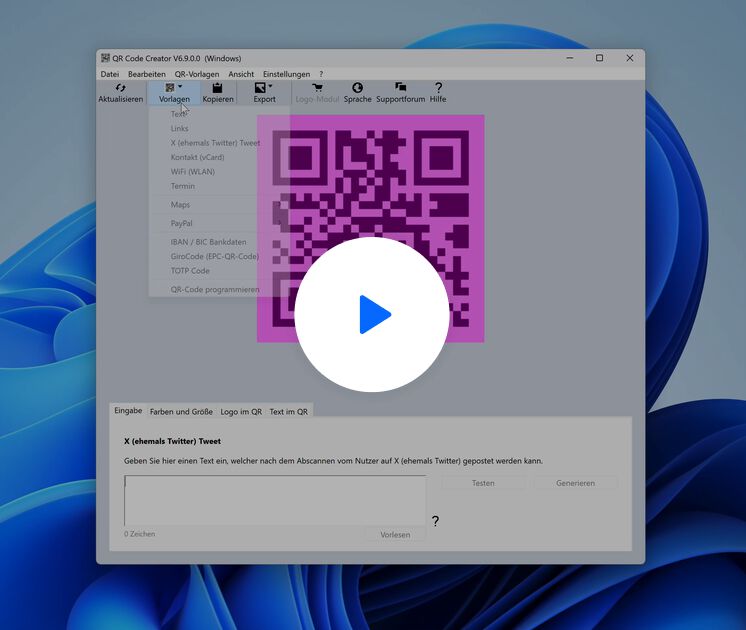
Task: Click the Sprache globe icon
Action: [357, 88]
